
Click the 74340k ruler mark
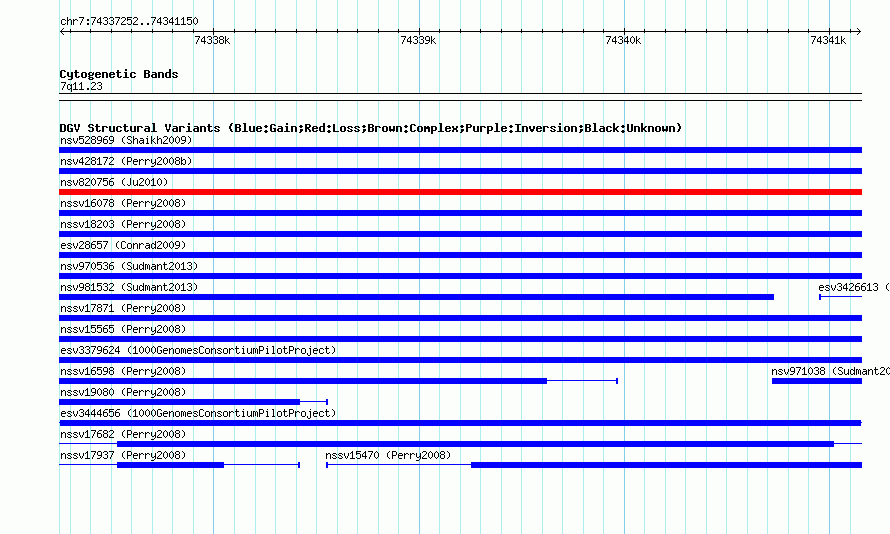point(623,40)
